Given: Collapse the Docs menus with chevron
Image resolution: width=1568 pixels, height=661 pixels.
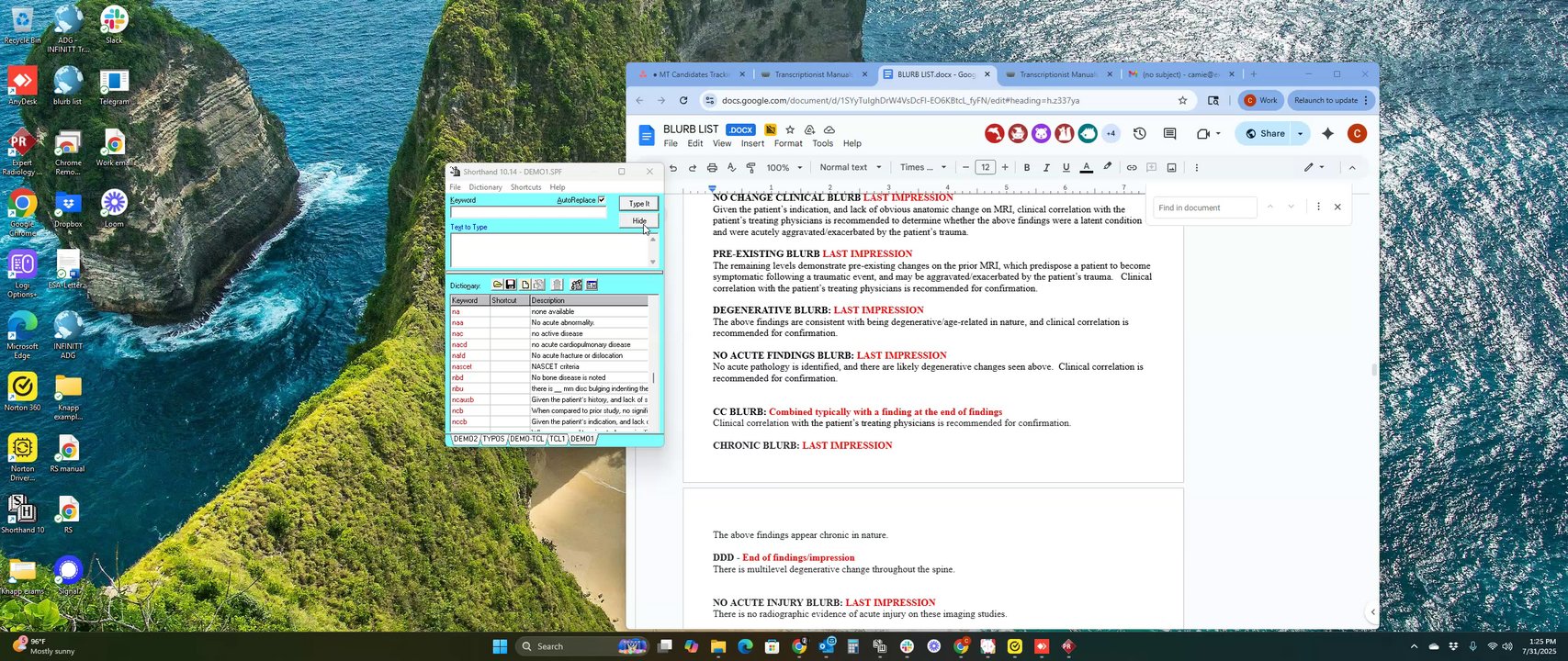Looking at the screenshot, I should [x=1352, y=168].
